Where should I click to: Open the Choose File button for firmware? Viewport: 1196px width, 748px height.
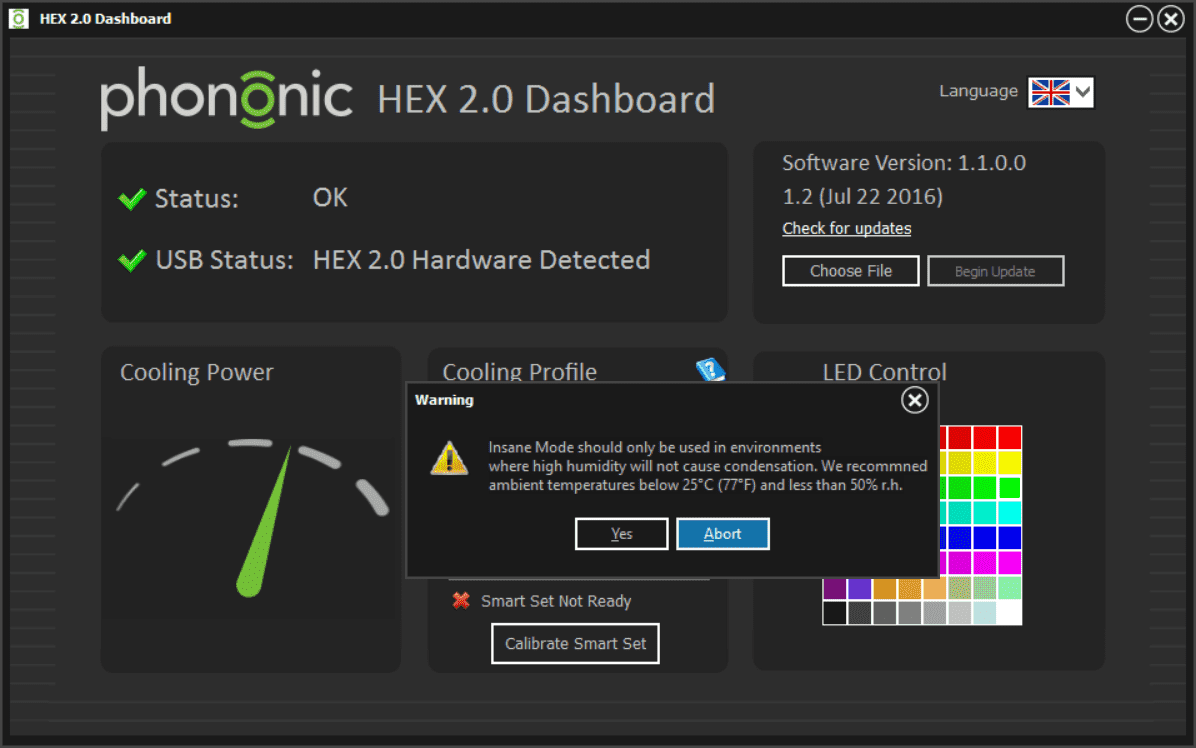coord(850,271)
